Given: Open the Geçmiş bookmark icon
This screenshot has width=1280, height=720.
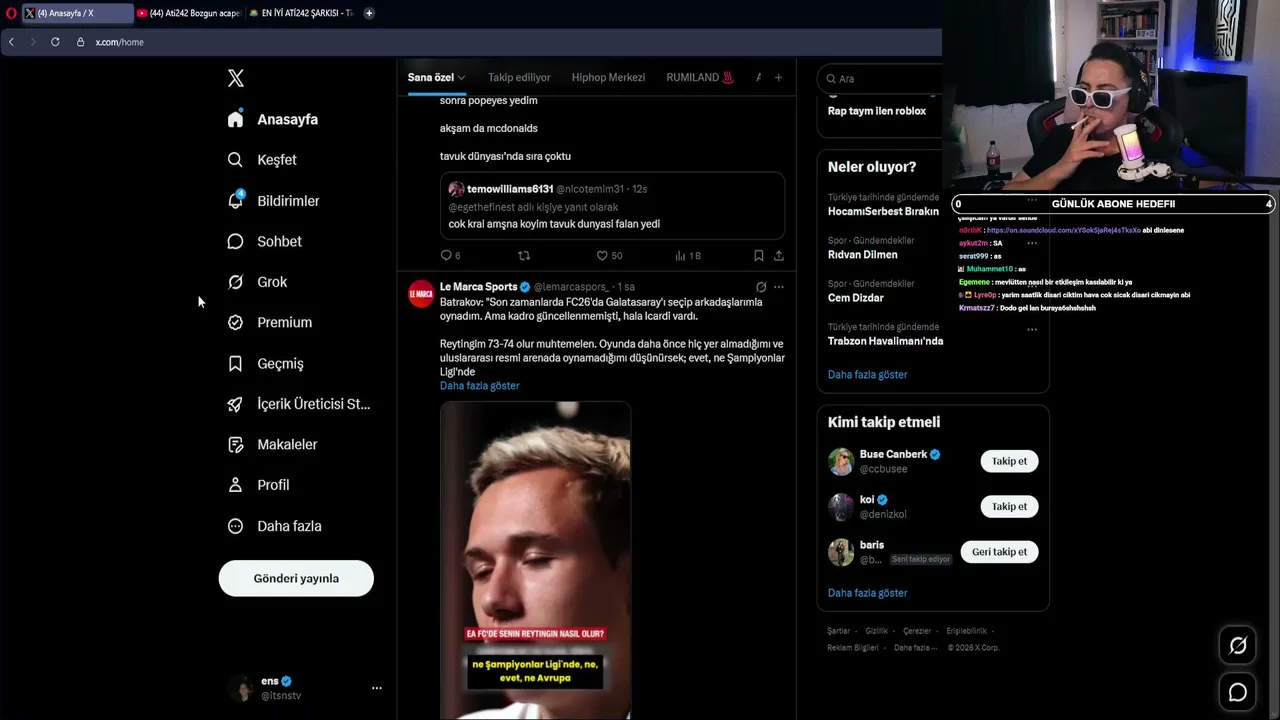Looking at the screenshot, I should coord(235,364).
